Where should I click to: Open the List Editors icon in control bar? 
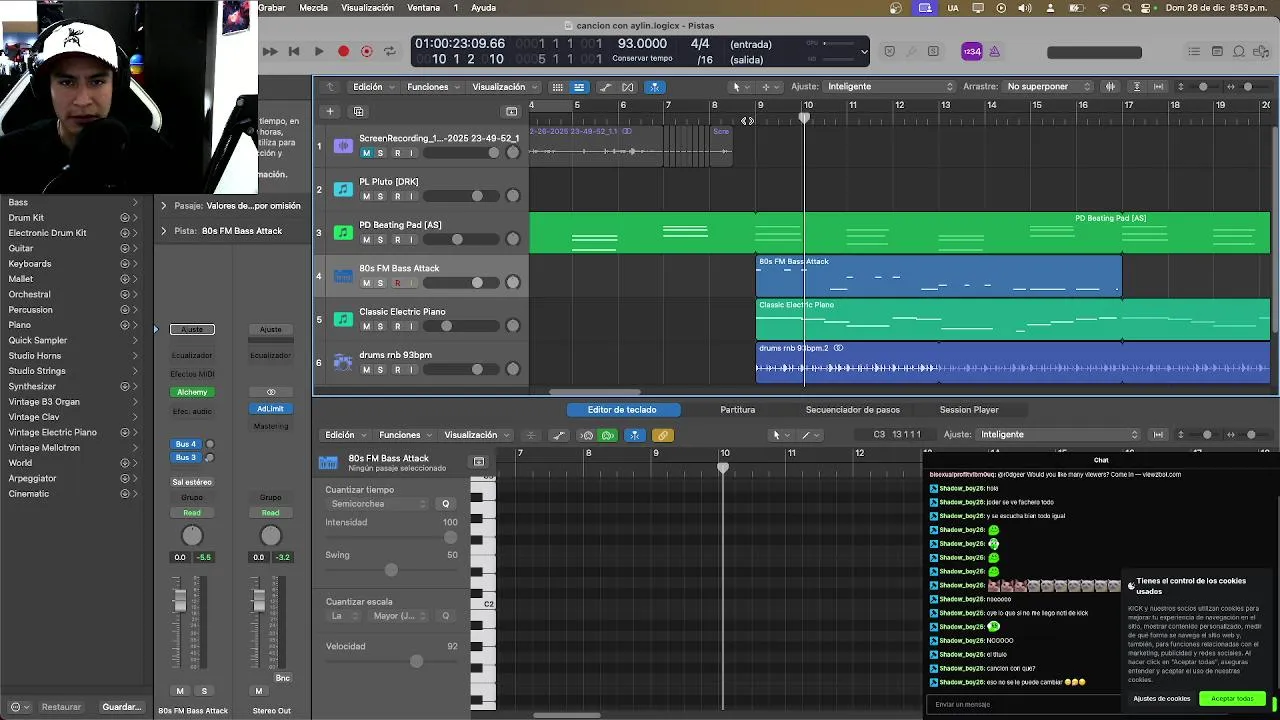pyautogui.click(x=1194, y=51)
